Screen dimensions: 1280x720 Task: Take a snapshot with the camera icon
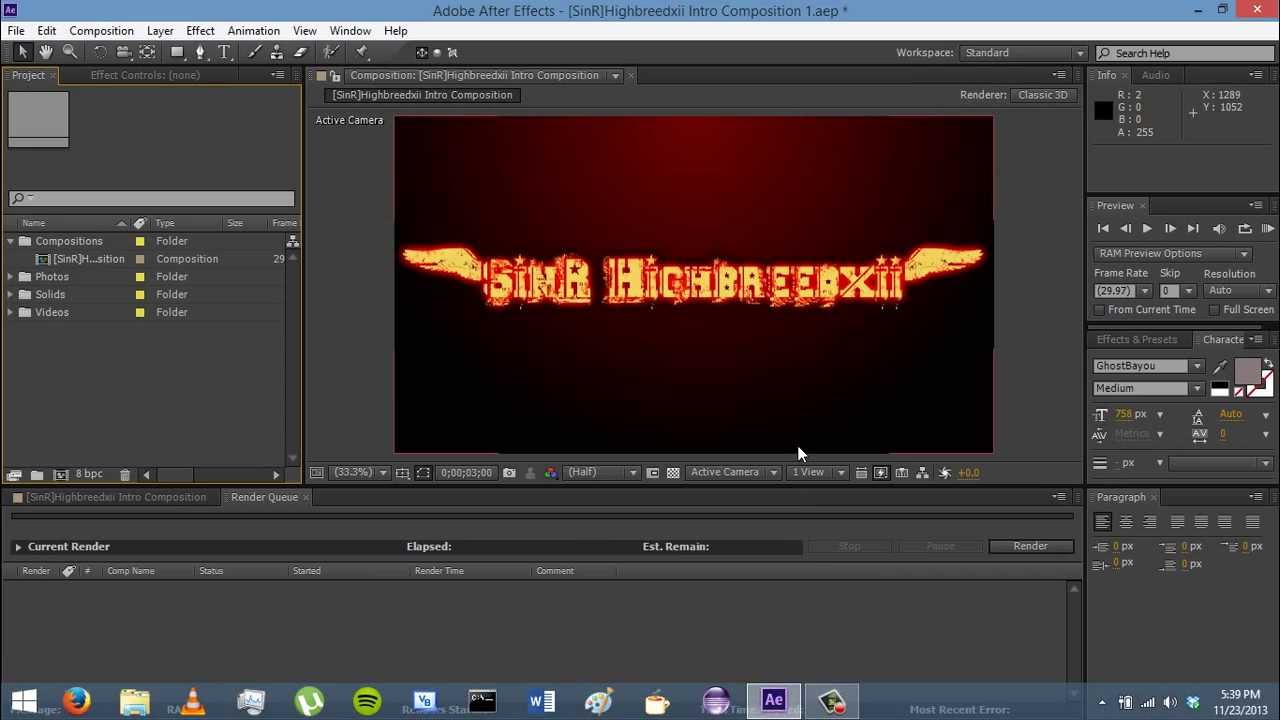coord(509,473)
